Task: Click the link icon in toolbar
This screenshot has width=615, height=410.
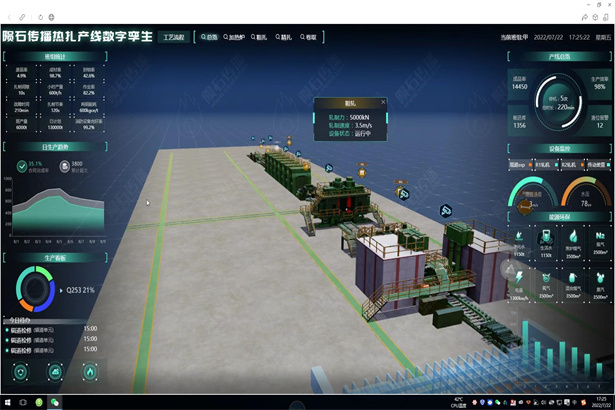Action: [x=22, y=17]
